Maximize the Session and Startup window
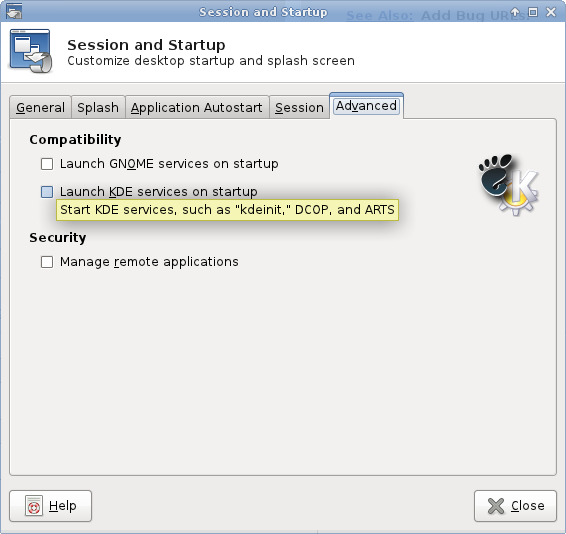 533,12
